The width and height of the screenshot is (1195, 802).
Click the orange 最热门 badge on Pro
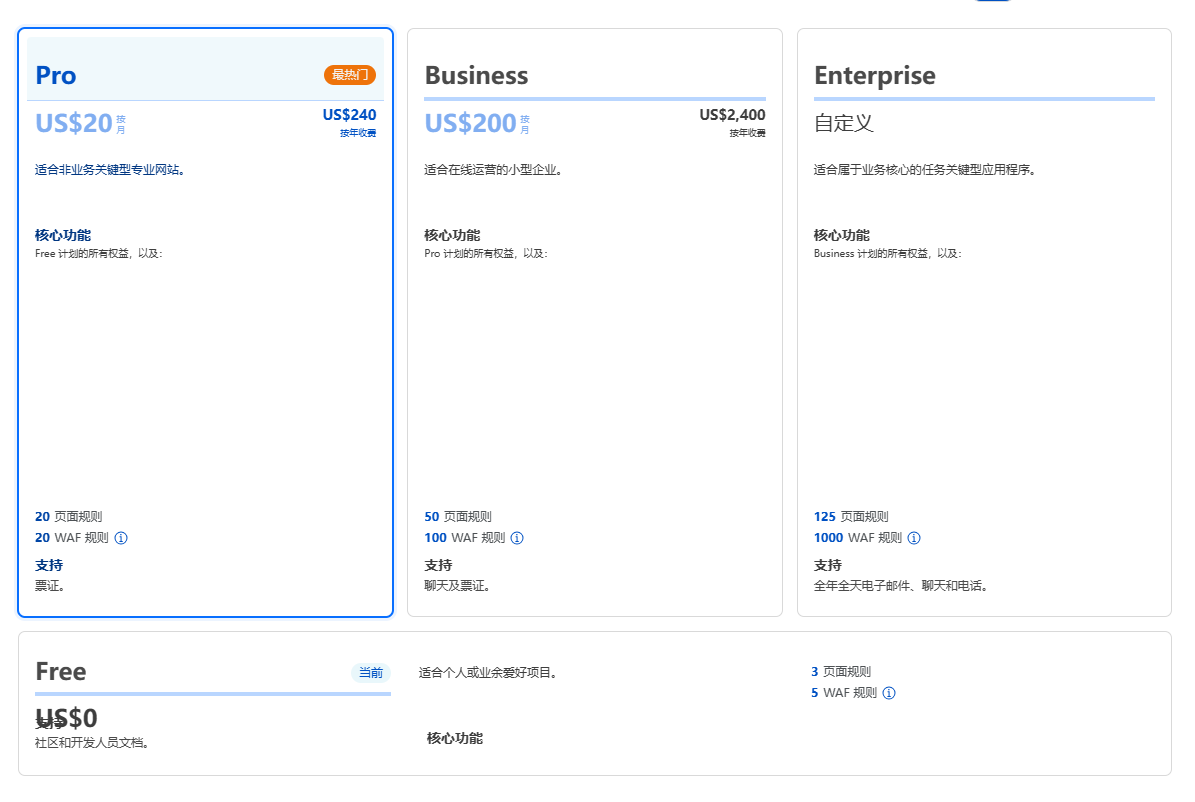coord(350,75)
